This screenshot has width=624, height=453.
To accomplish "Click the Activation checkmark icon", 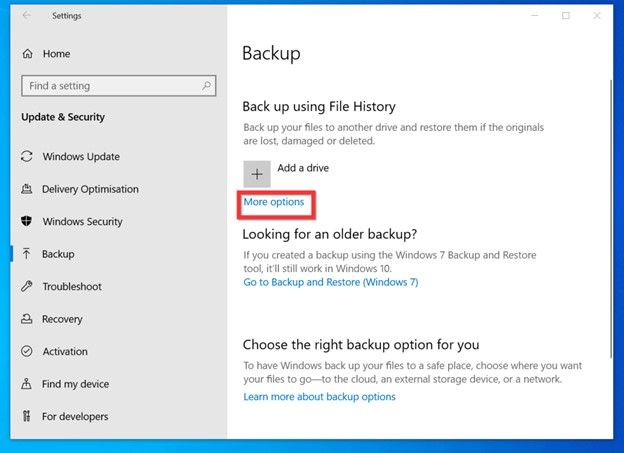I will click(27, 352).
